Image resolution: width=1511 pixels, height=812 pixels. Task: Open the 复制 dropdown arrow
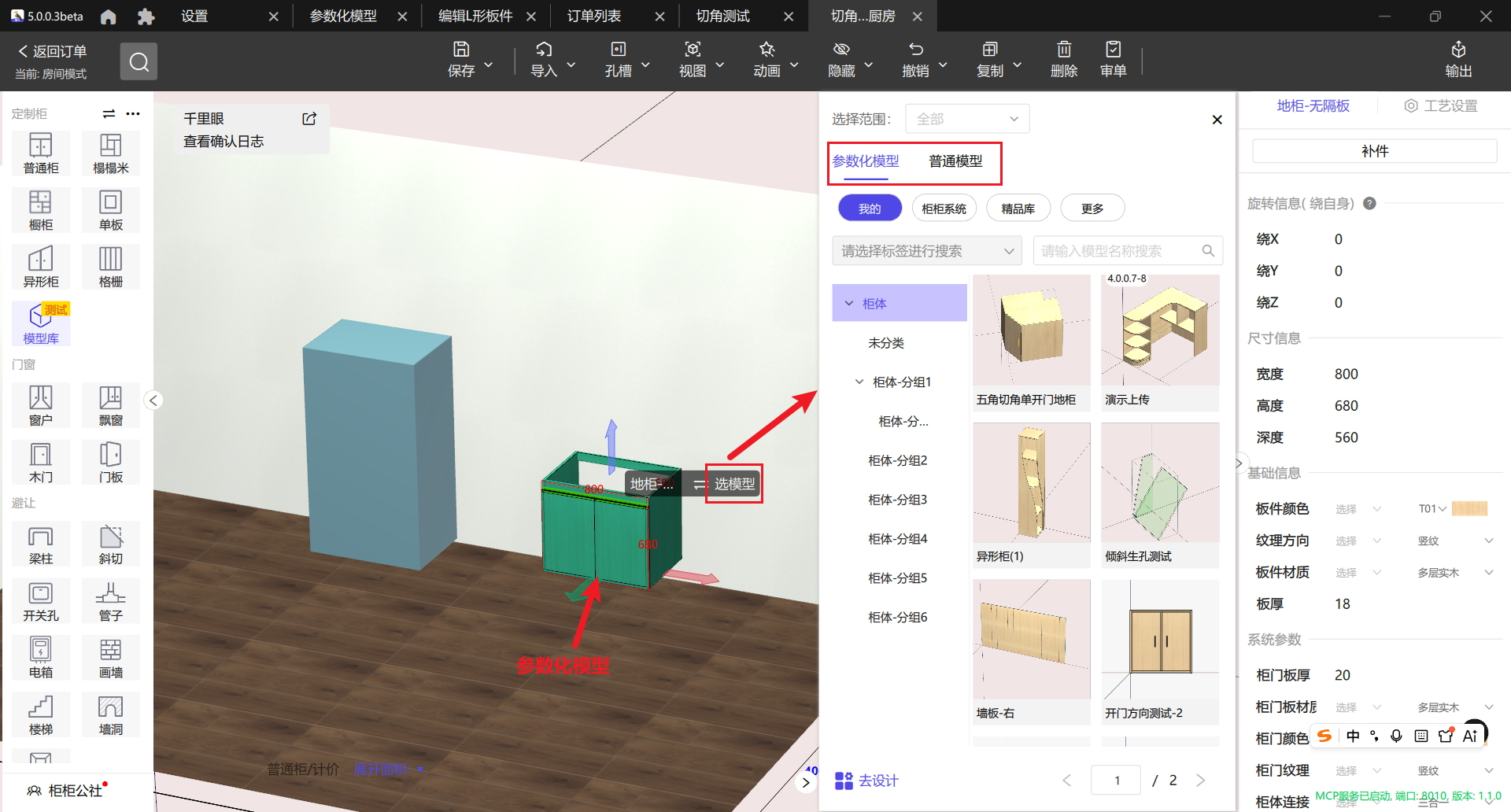coord(1017,65)
